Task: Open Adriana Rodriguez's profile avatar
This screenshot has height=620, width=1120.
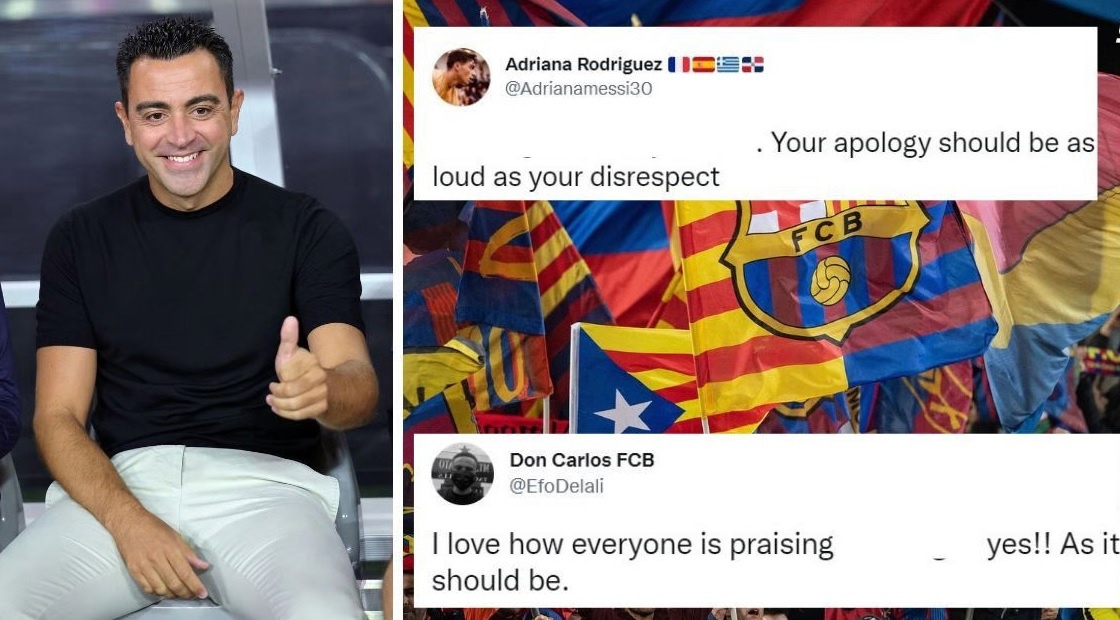Action: click(461, 77)
